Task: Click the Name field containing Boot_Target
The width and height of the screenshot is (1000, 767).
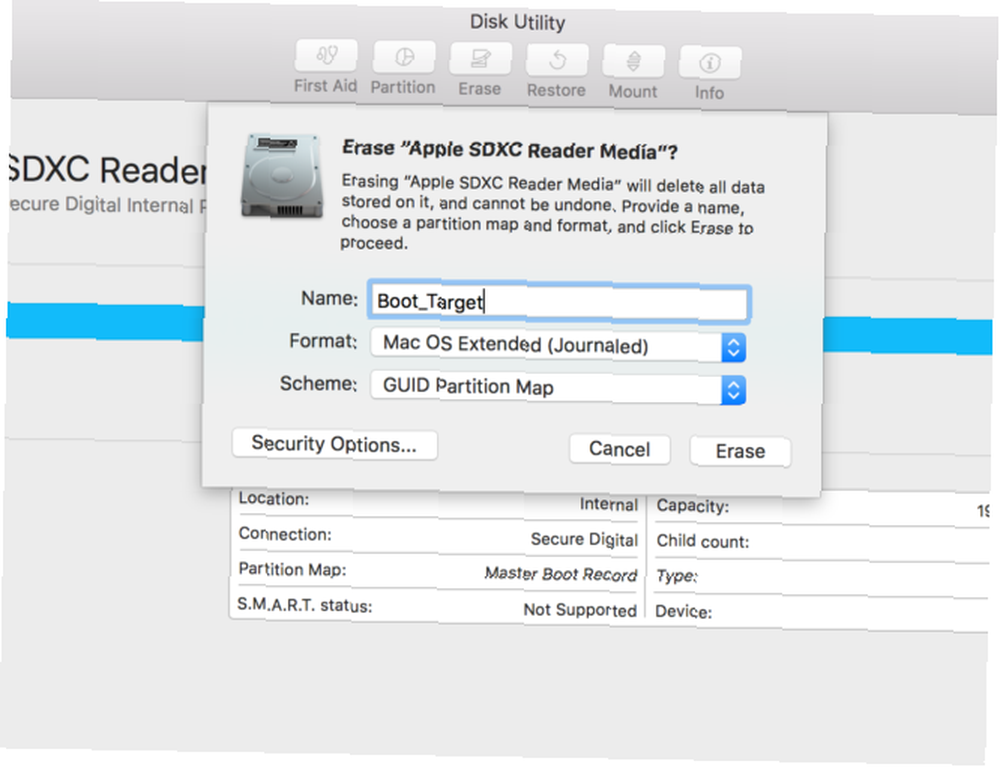Action: [559, 302]
